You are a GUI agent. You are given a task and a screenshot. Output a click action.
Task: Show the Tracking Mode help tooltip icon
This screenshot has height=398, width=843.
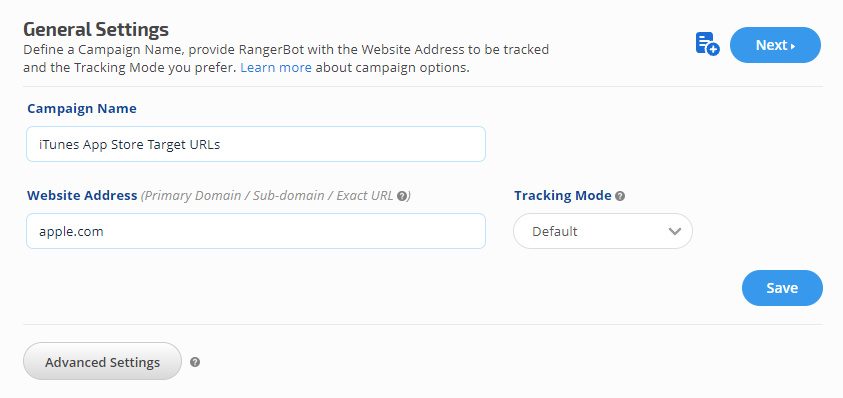(620, 196)
